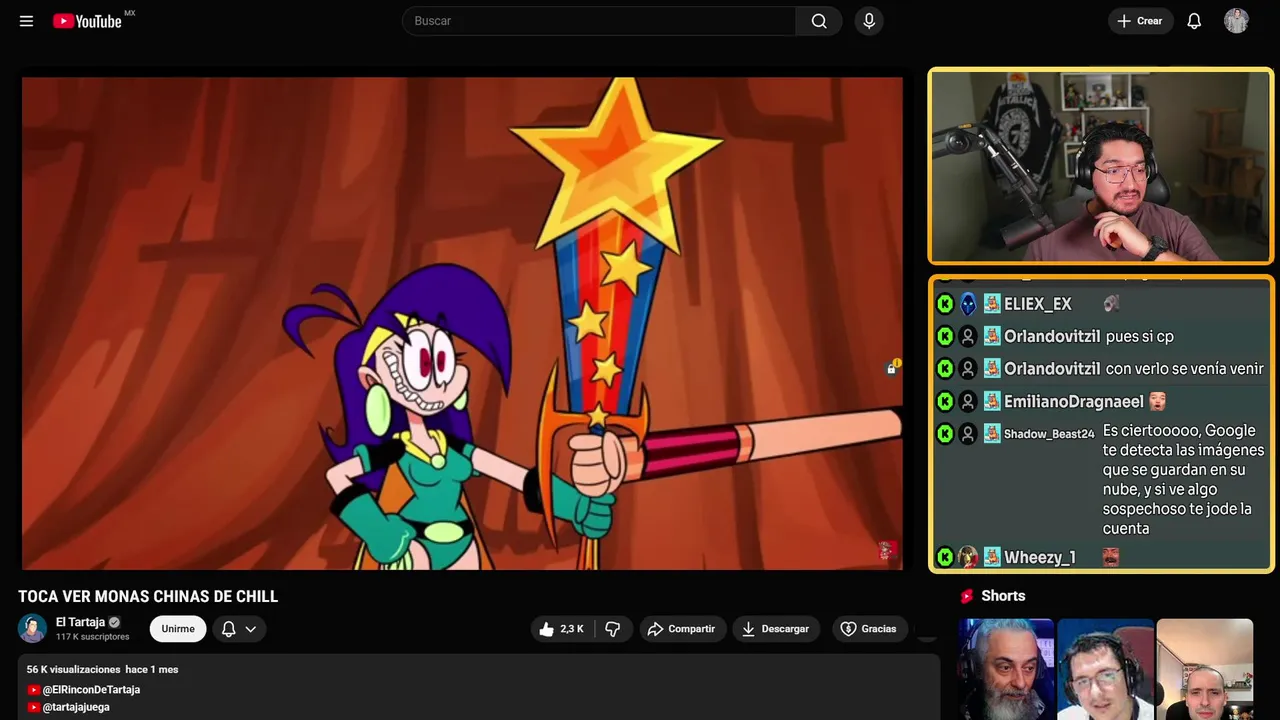Viewport: 1280px width, 720px height.
Task: Open the middle Shorts thumbnail with the glasses
Action: coord(1105,669)
